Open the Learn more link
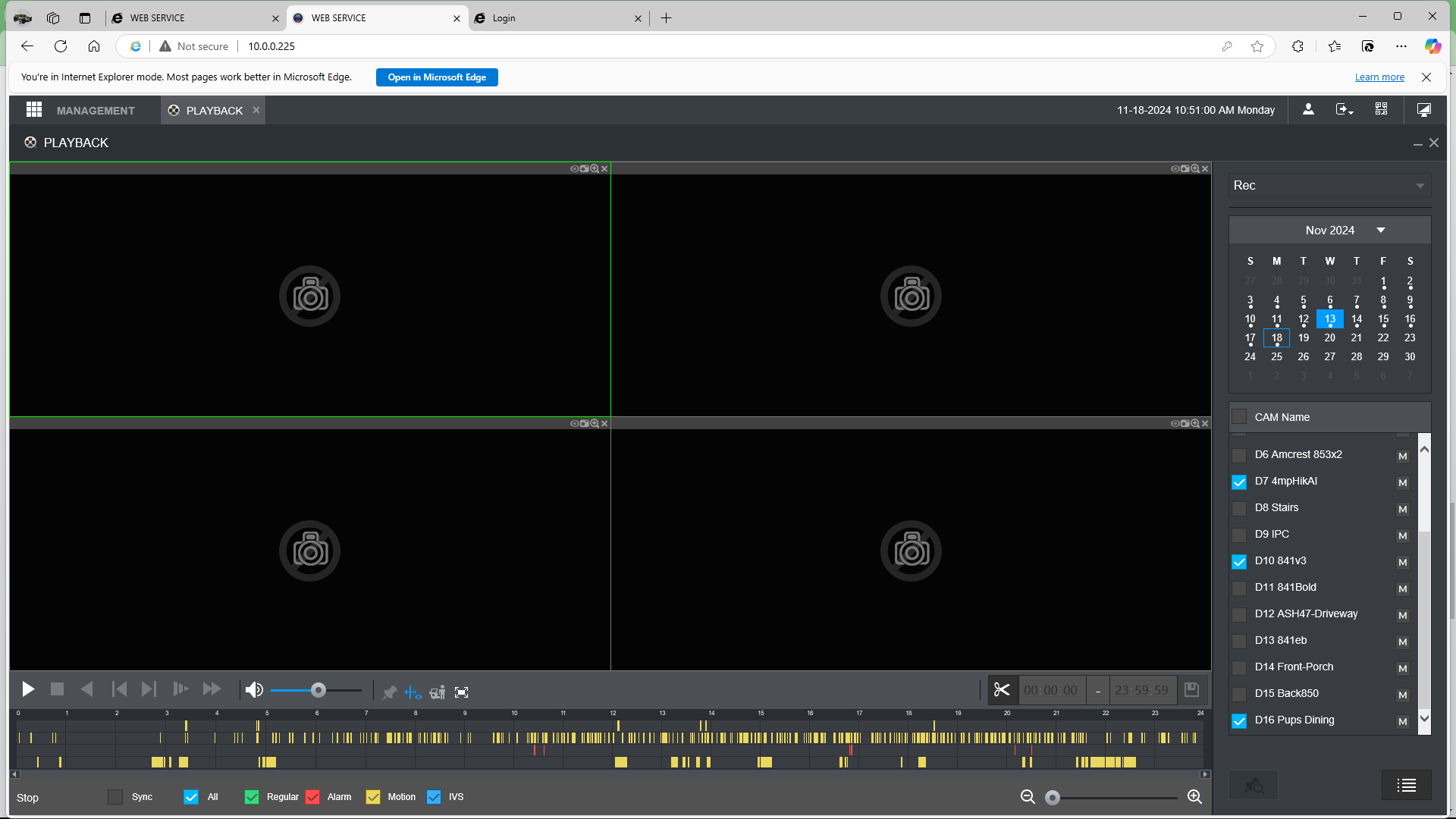This screenshot has height=819, width=1456. click(1379, 77)
